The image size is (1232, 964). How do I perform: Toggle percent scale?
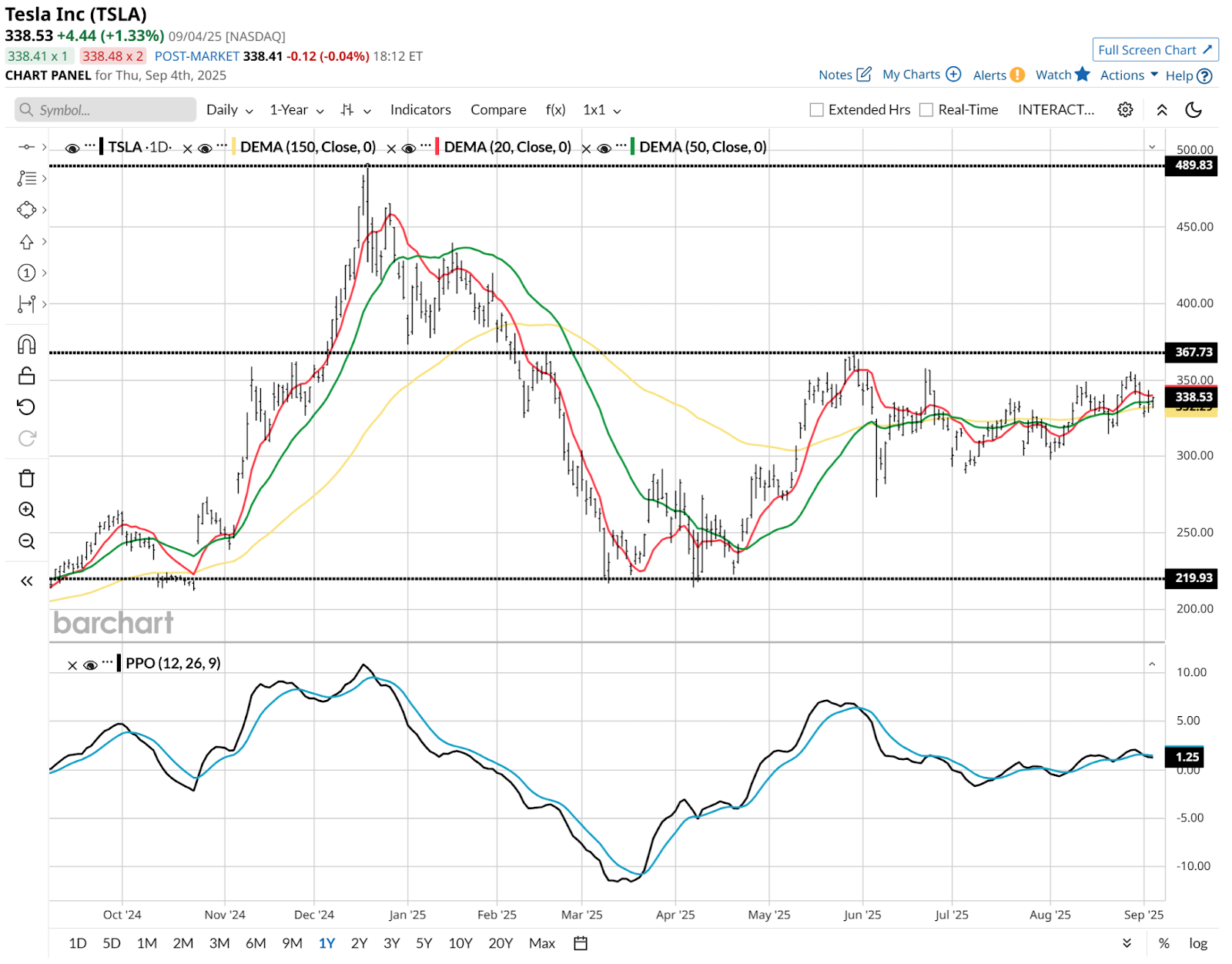[1163, 943]
